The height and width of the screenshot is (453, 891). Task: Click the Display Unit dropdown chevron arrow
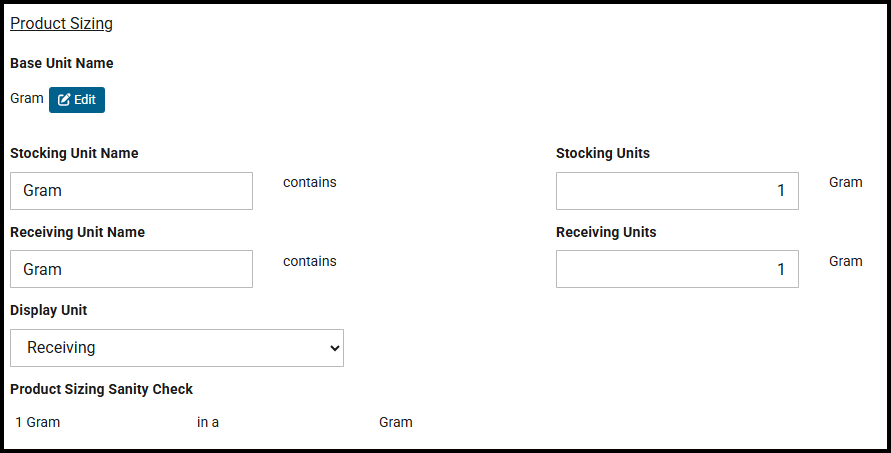[333, 348]
